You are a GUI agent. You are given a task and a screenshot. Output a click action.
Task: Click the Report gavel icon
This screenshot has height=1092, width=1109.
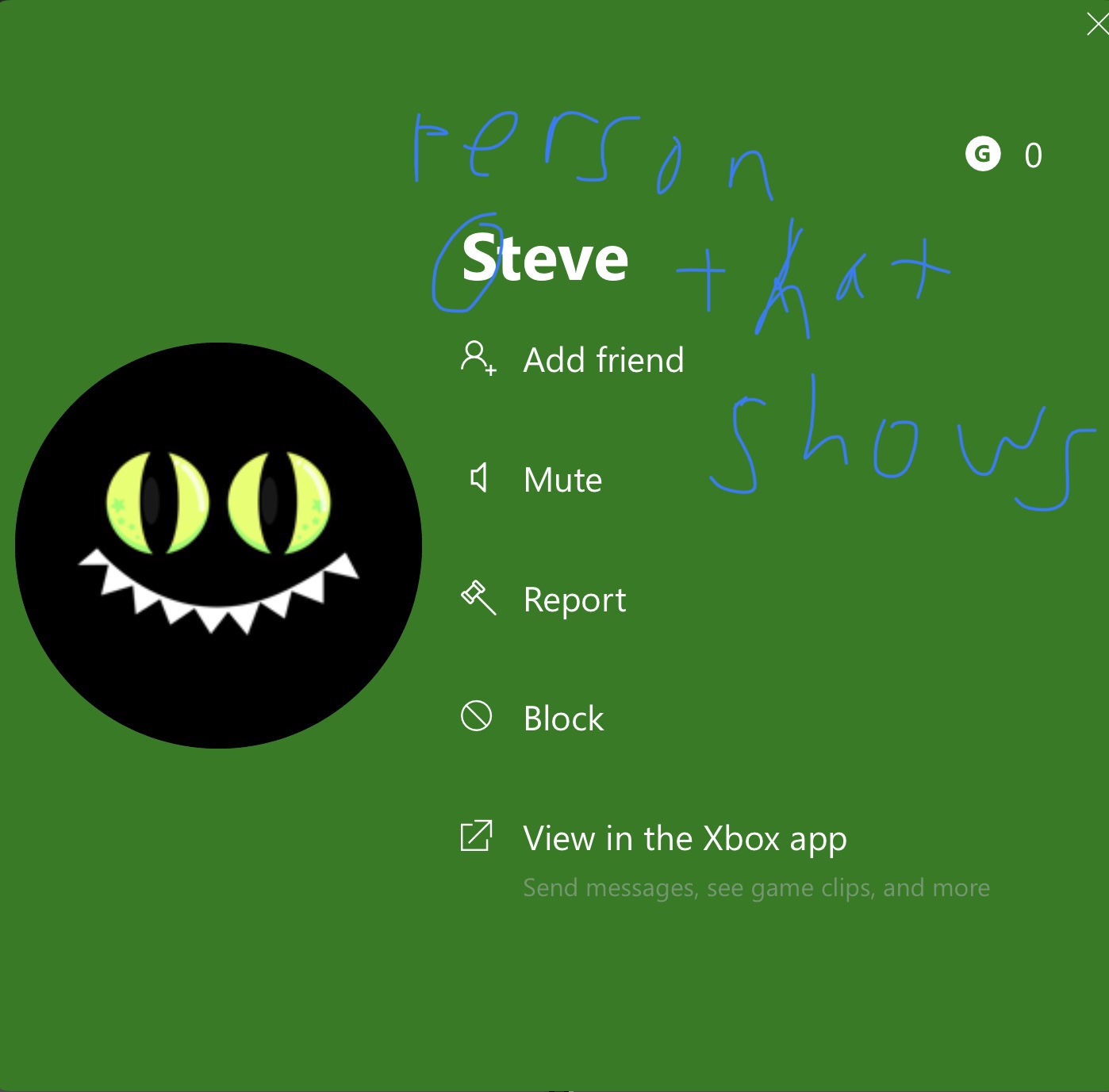pyautogui.click(x=478, y=598)
